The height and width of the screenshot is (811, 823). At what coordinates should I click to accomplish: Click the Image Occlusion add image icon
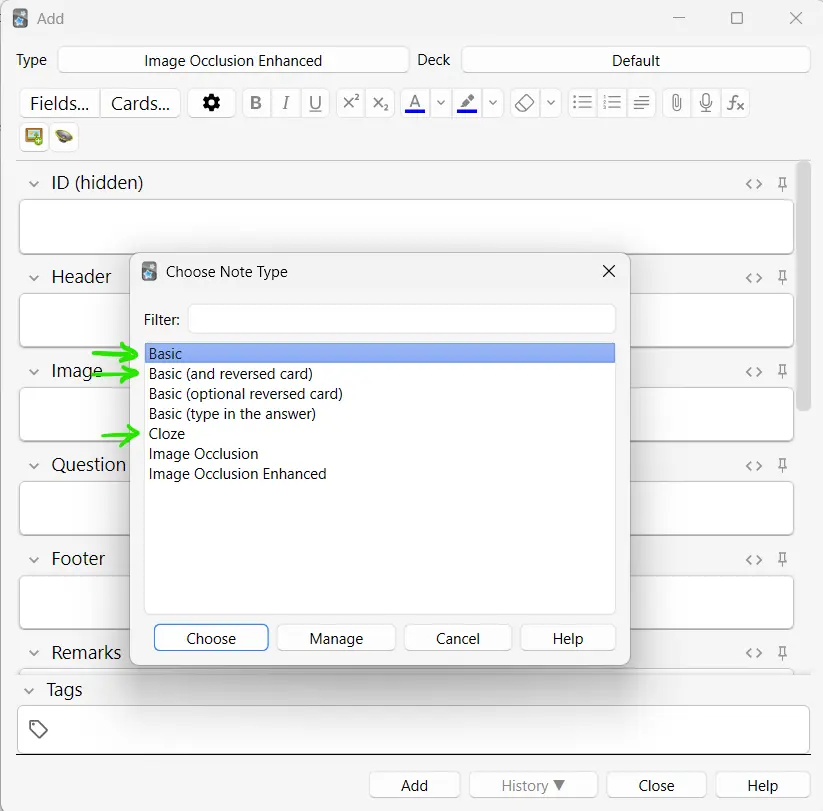(x=34, y=137)
